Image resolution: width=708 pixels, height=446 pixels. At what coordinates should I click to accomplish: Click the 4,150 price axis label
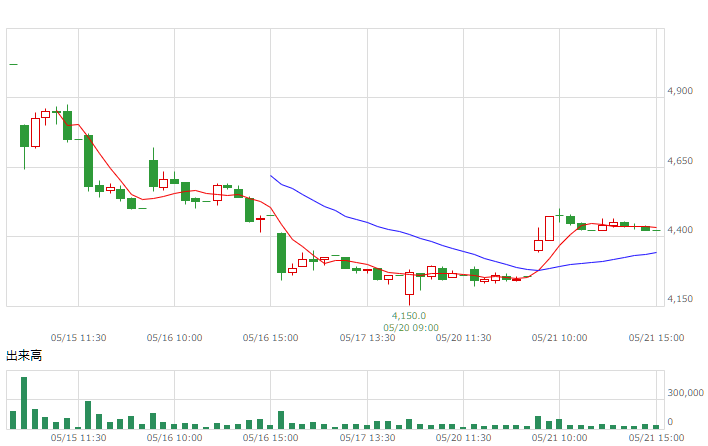click(x=680, y=299)
